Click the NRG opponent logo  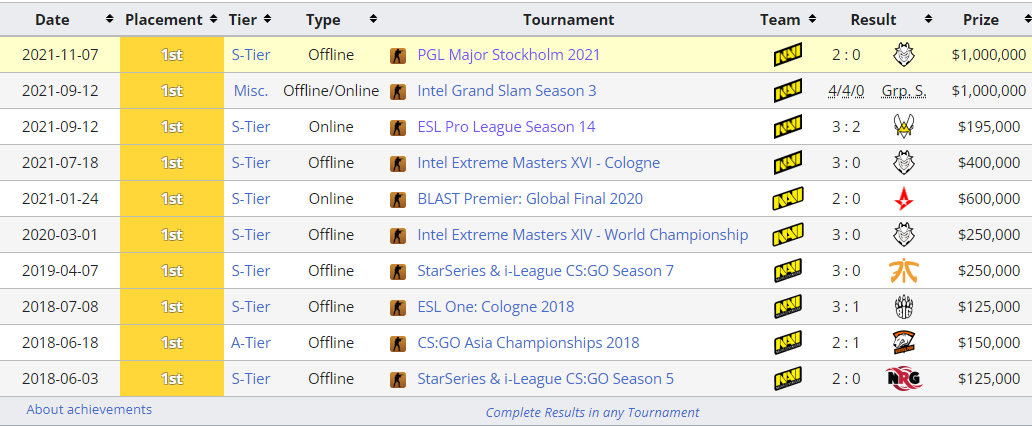[x=904, y=379]
